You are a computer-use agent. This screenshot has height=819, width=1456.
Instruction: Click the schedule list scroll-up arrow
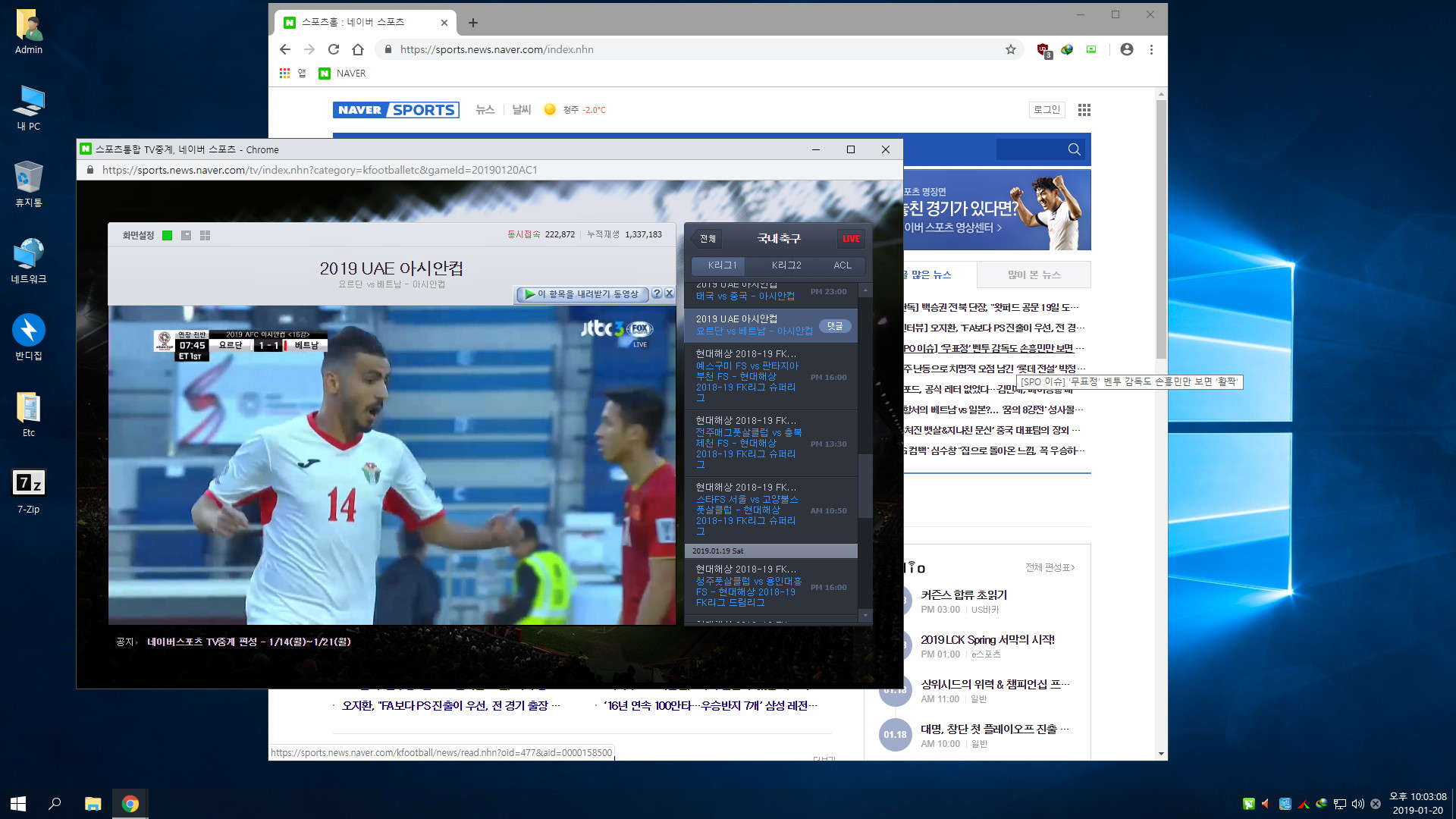click(865, 290)
